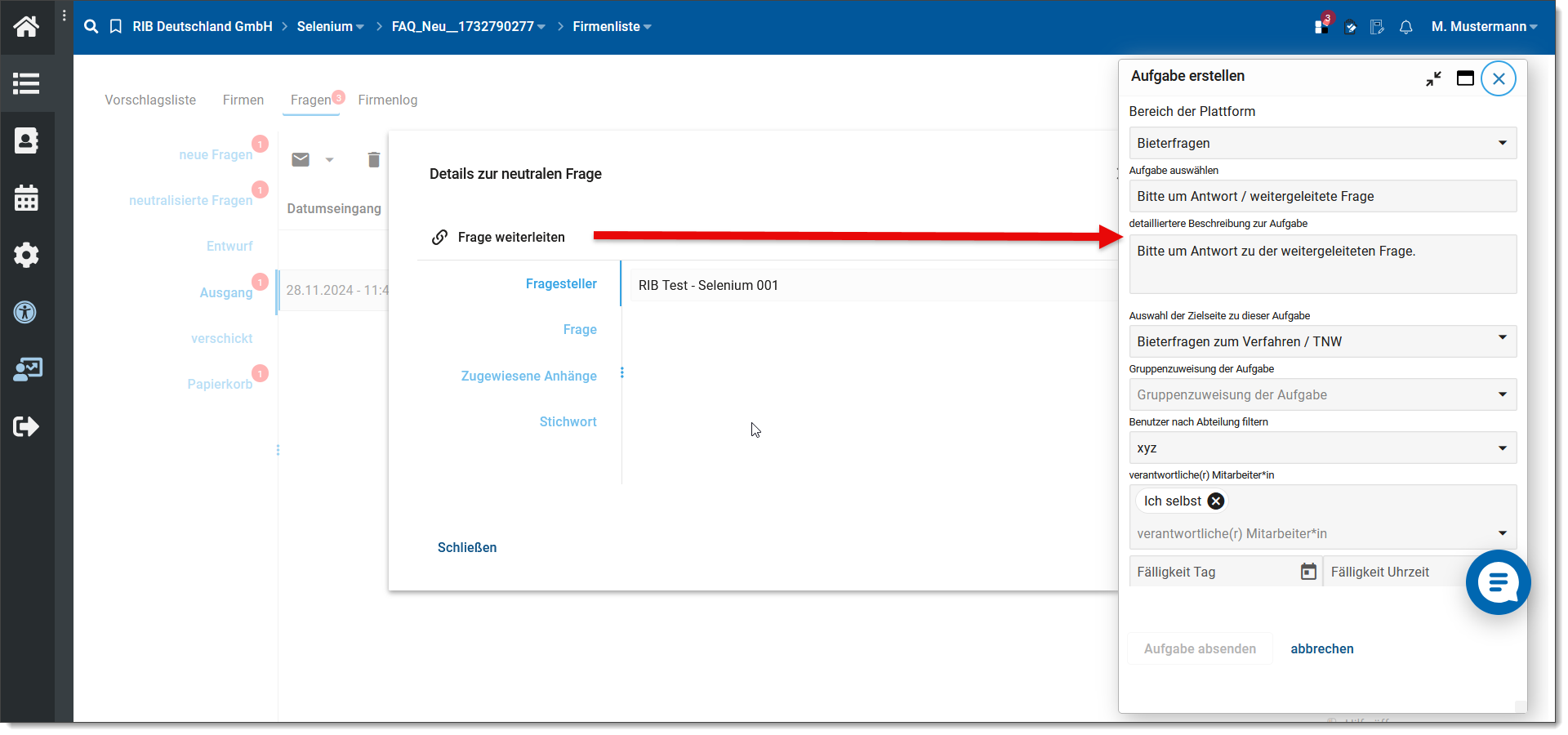Switch to the Vorschlagsliste tab
1568x735 pixels.
coord(150,100)
